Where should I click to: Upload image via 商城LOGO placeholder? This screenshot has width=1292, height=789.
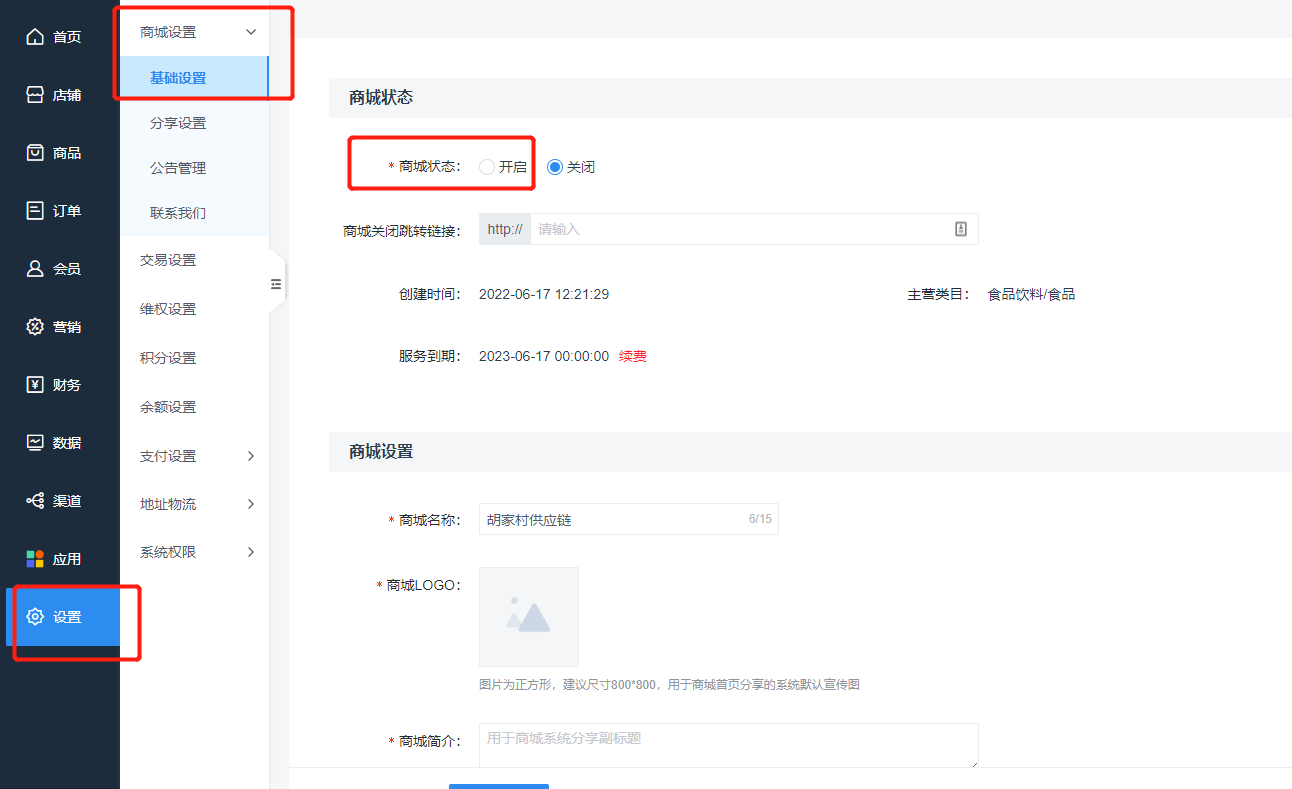point(529,617)
